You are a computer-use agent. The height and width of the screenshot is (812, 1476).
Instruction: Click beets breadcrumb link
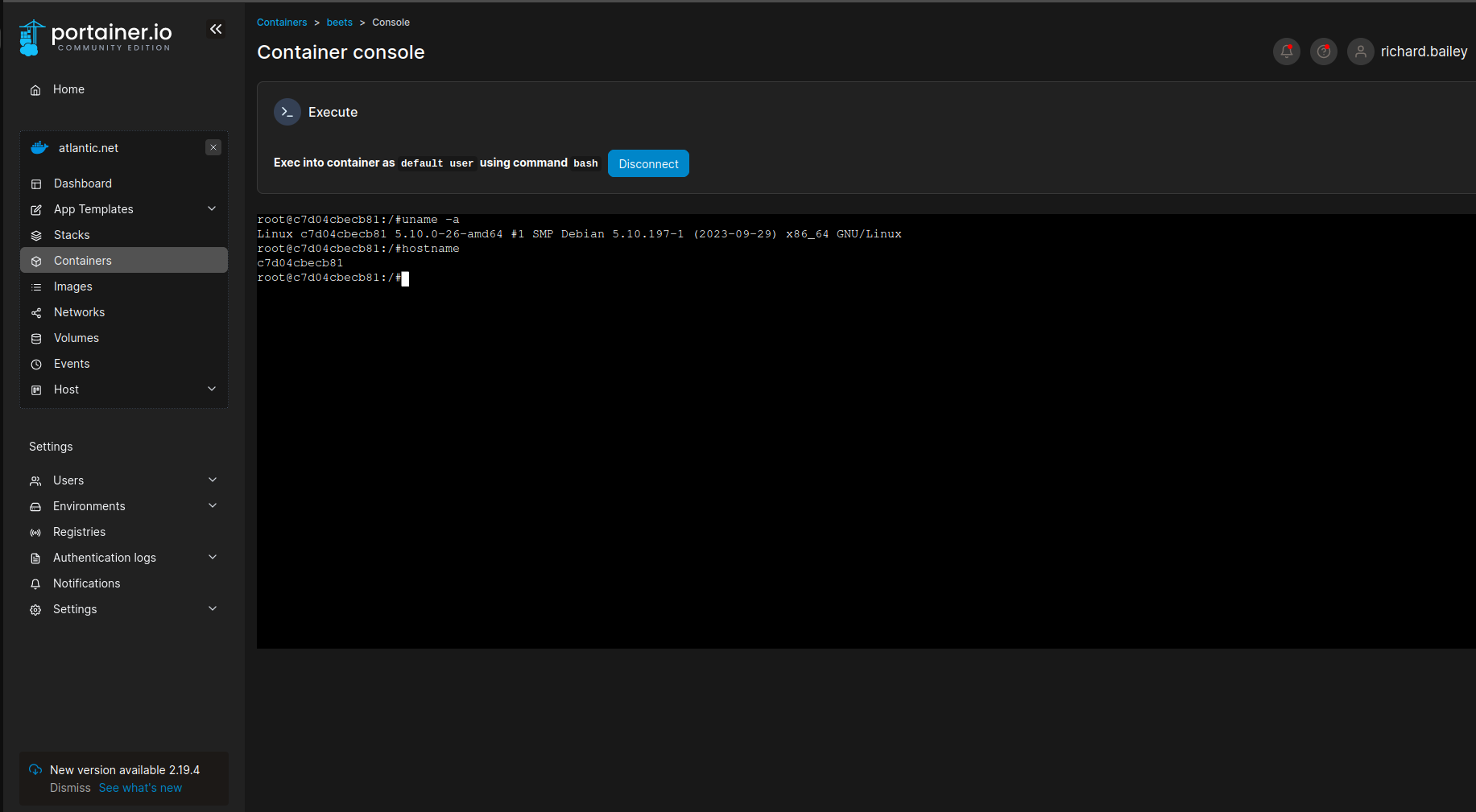(340, 23)
